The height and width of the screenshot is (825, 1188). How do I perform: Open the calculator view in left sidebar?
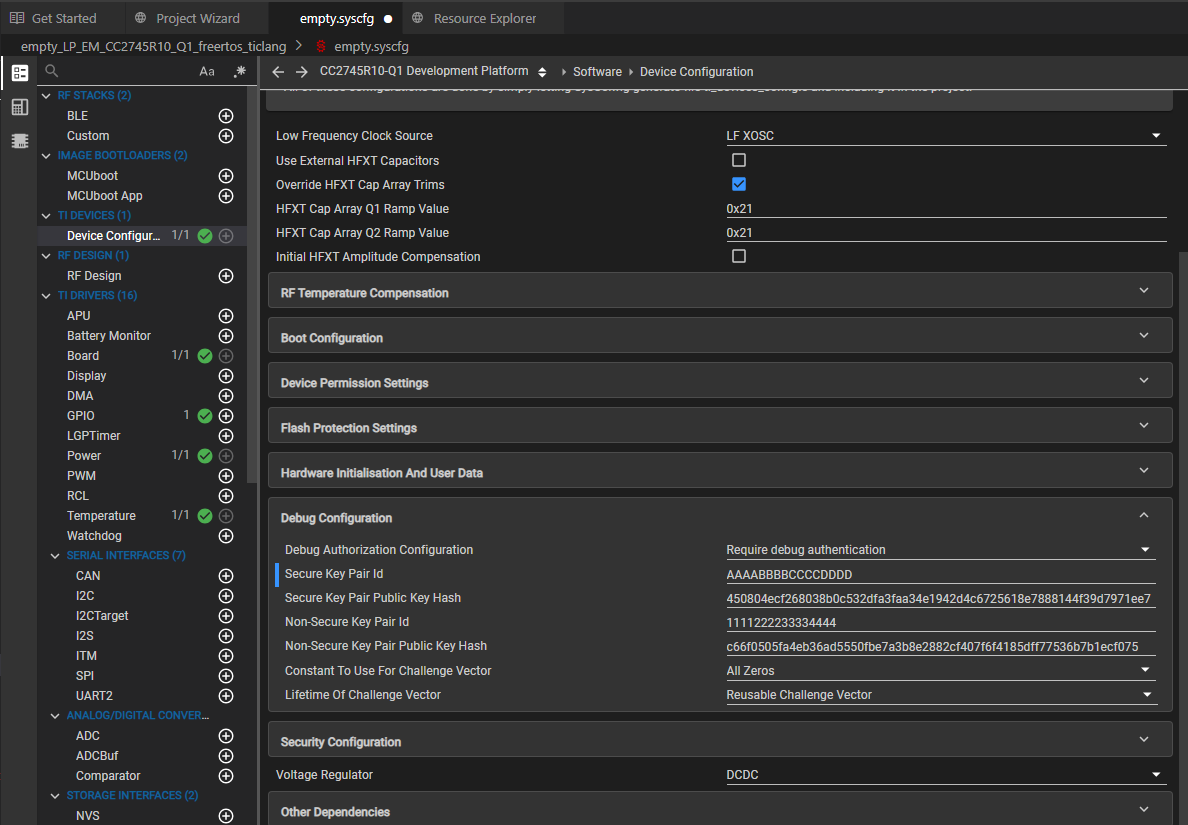point(19,107)
